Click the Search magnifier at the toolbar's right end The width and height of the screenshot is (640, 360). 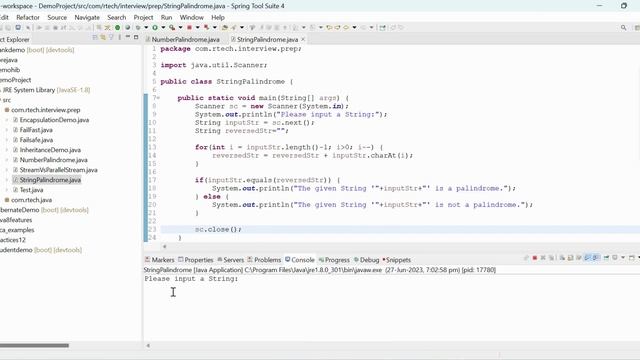[x=623, y=28]
